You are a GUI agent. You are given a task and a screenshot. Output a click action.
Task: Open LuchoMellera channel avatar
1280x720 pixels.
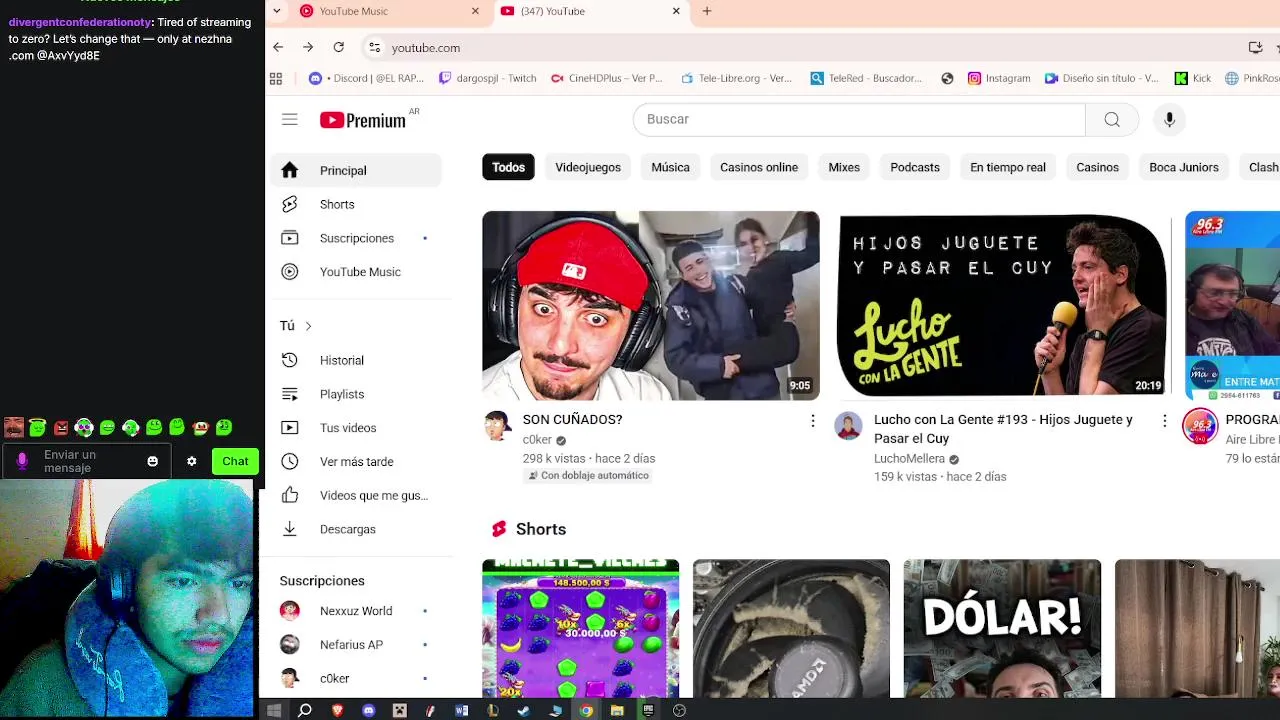pos(848,426)
